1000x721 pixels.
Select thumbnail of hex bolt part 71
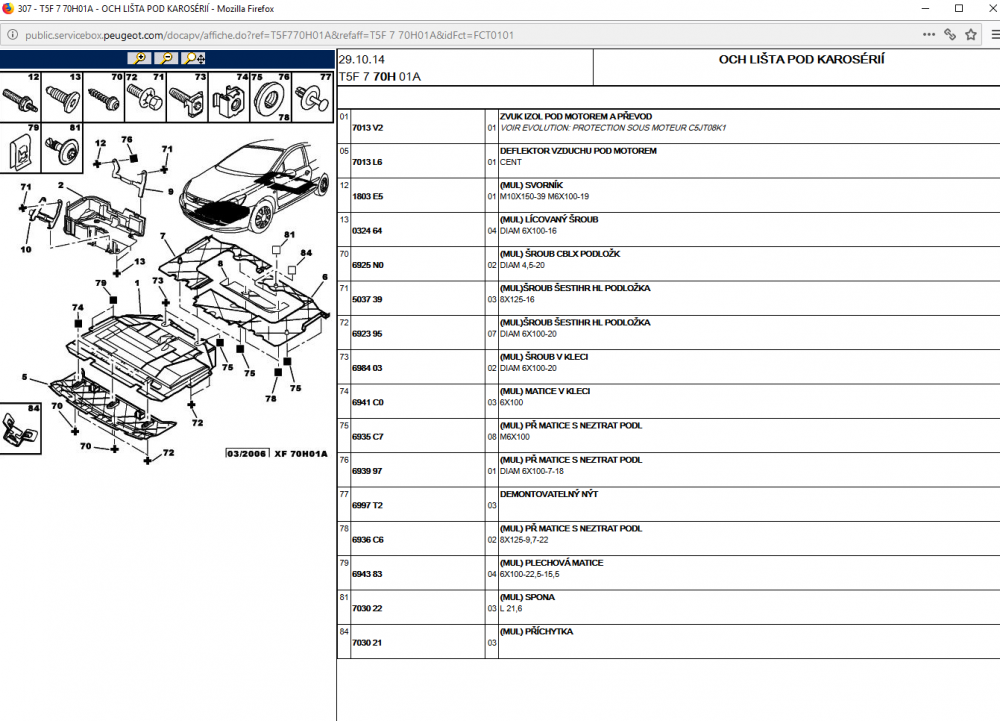[145, 97]
